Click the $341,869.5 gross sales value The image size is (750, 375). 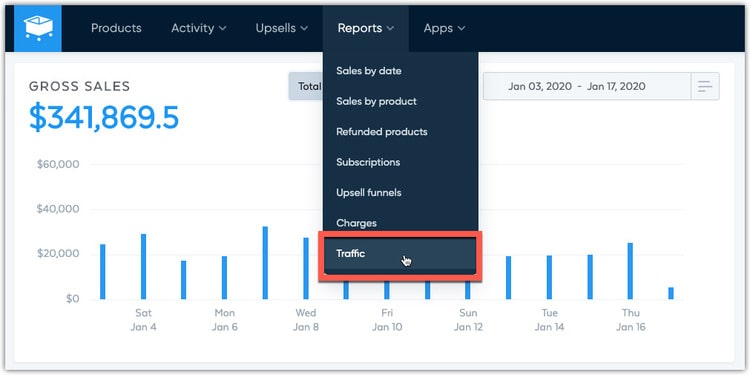click(104, 118)
